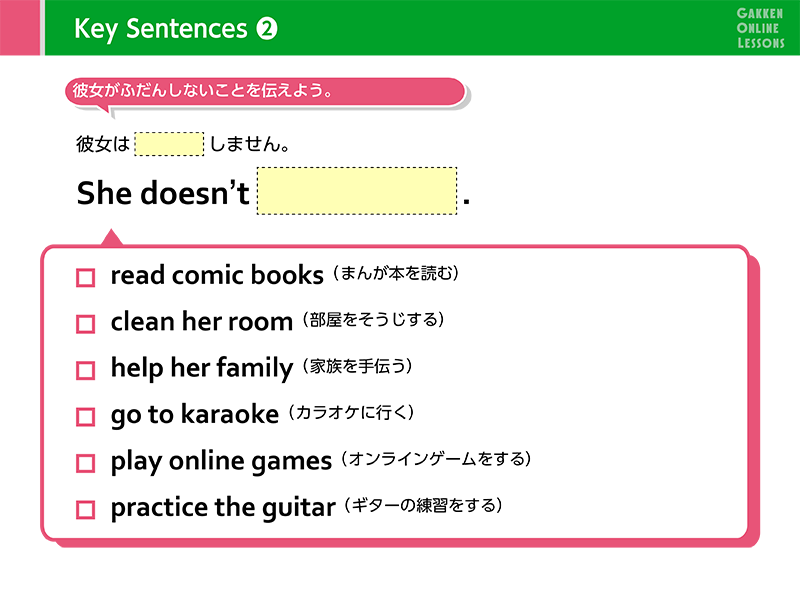Viewport: 800px width, 600px height.
Task: Click the Gakken Online Lessons logo
Action: click(x=760, y=28)
